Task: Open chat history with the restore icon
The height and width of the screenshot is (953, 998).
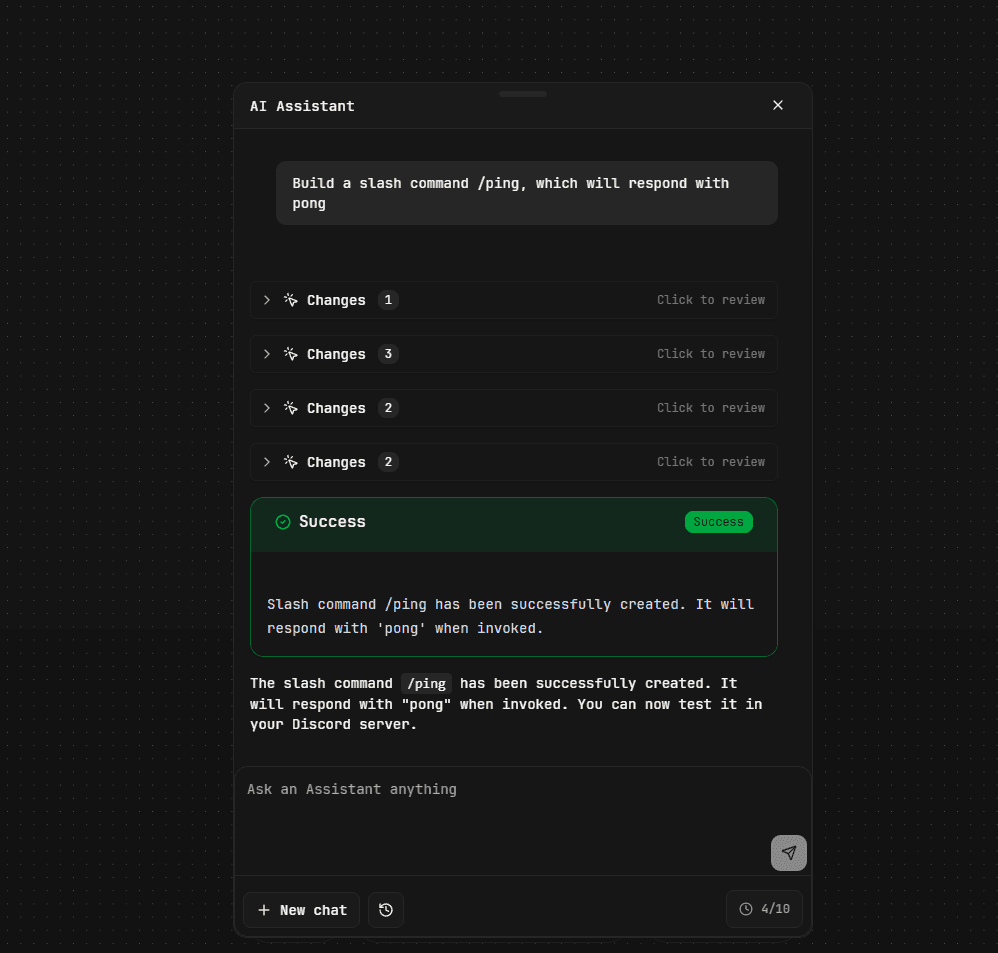Action: (386, 909)
